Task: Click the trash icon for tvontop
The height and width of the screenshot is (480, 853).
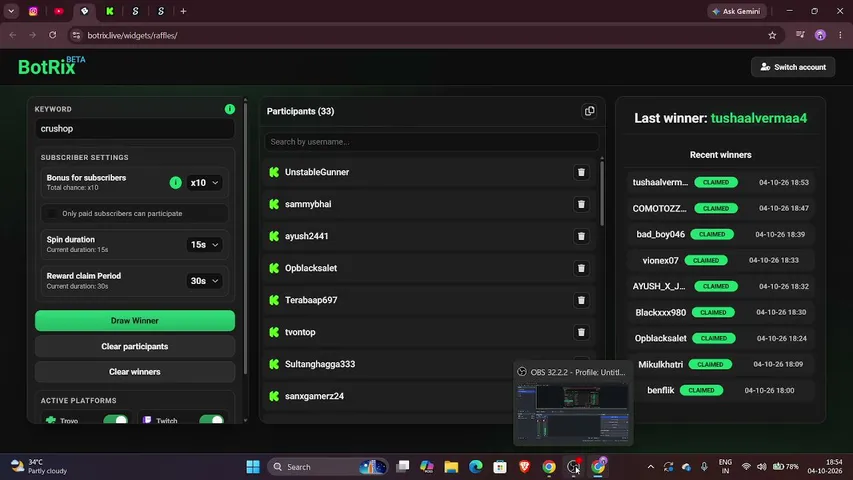Action: pyautogui.click(x=581, y=332)
